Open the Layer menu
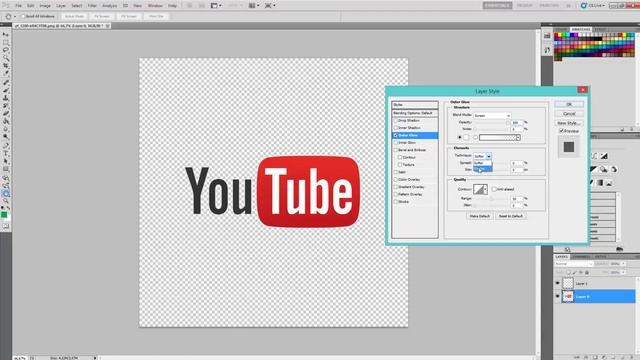Screen dimensions: 640x360 click(x=61, y=6)
